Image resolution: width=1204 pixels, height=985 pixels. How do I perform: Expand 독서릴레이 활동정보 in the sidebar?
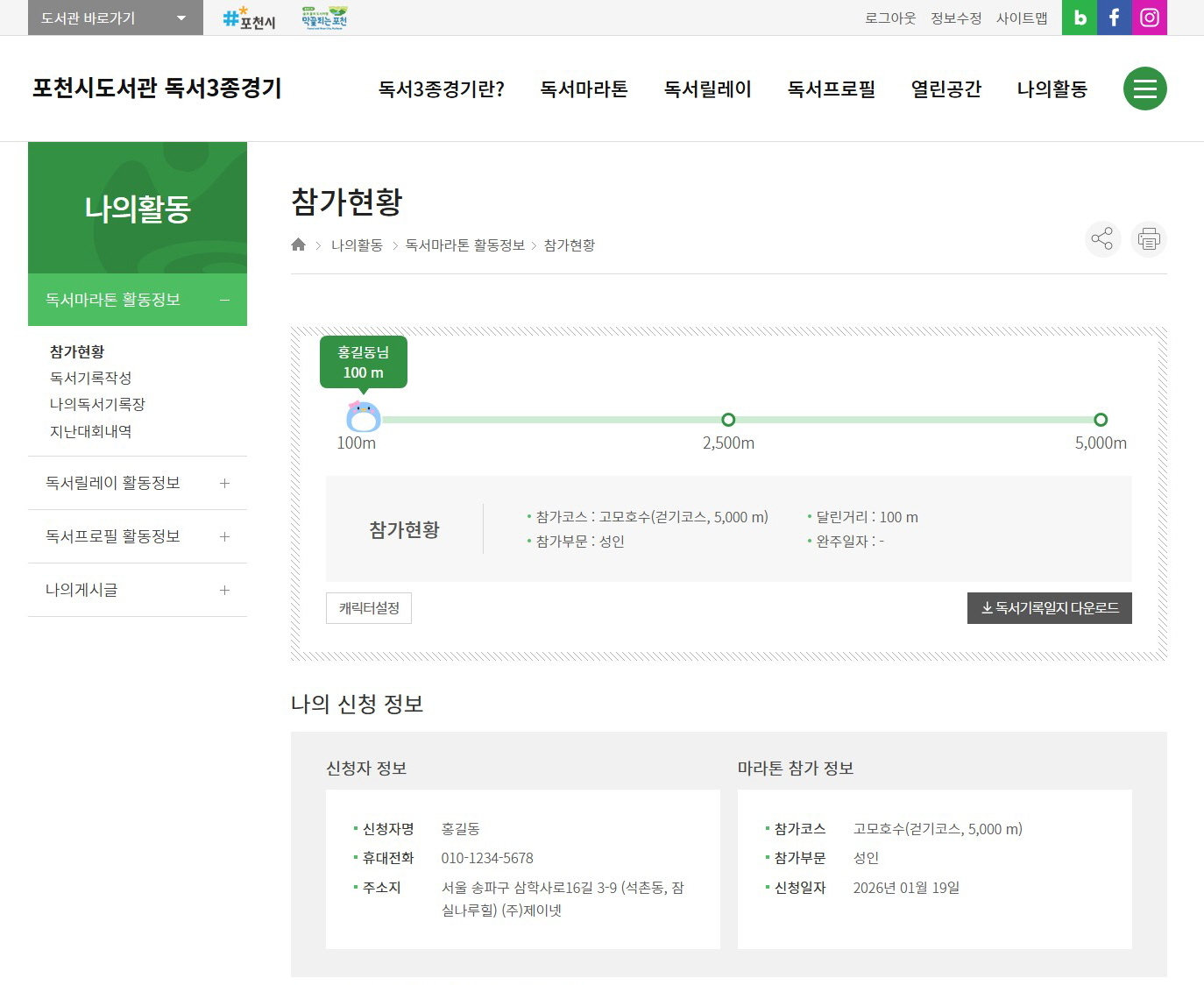(x=224, y=482)
